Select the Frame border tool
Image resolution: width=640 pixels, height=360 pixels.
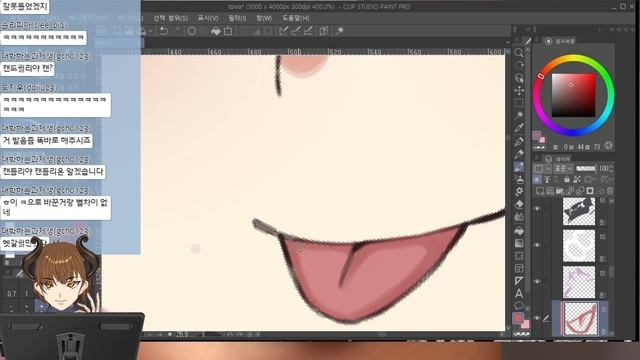click(519, 269)
